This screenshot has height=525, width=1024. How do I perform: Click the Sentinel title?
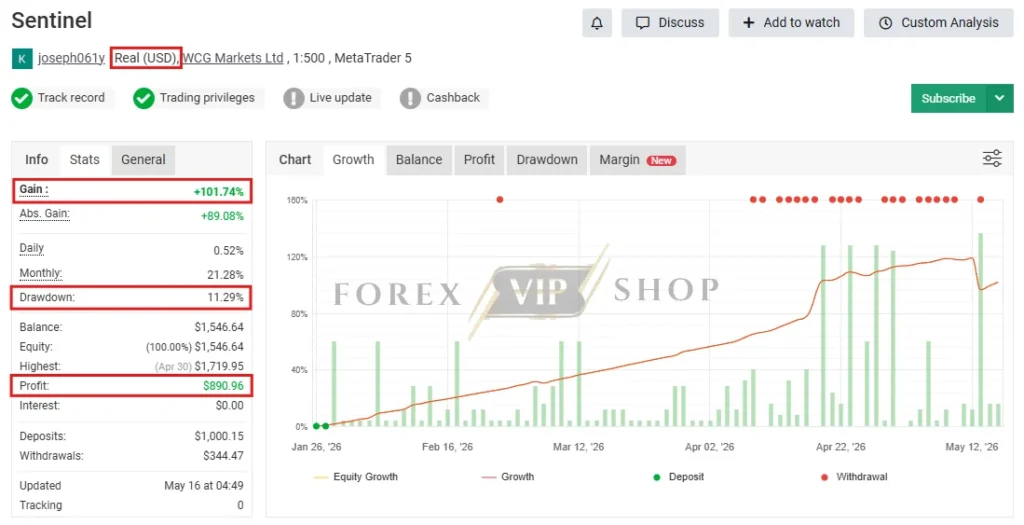pos(52,20)
